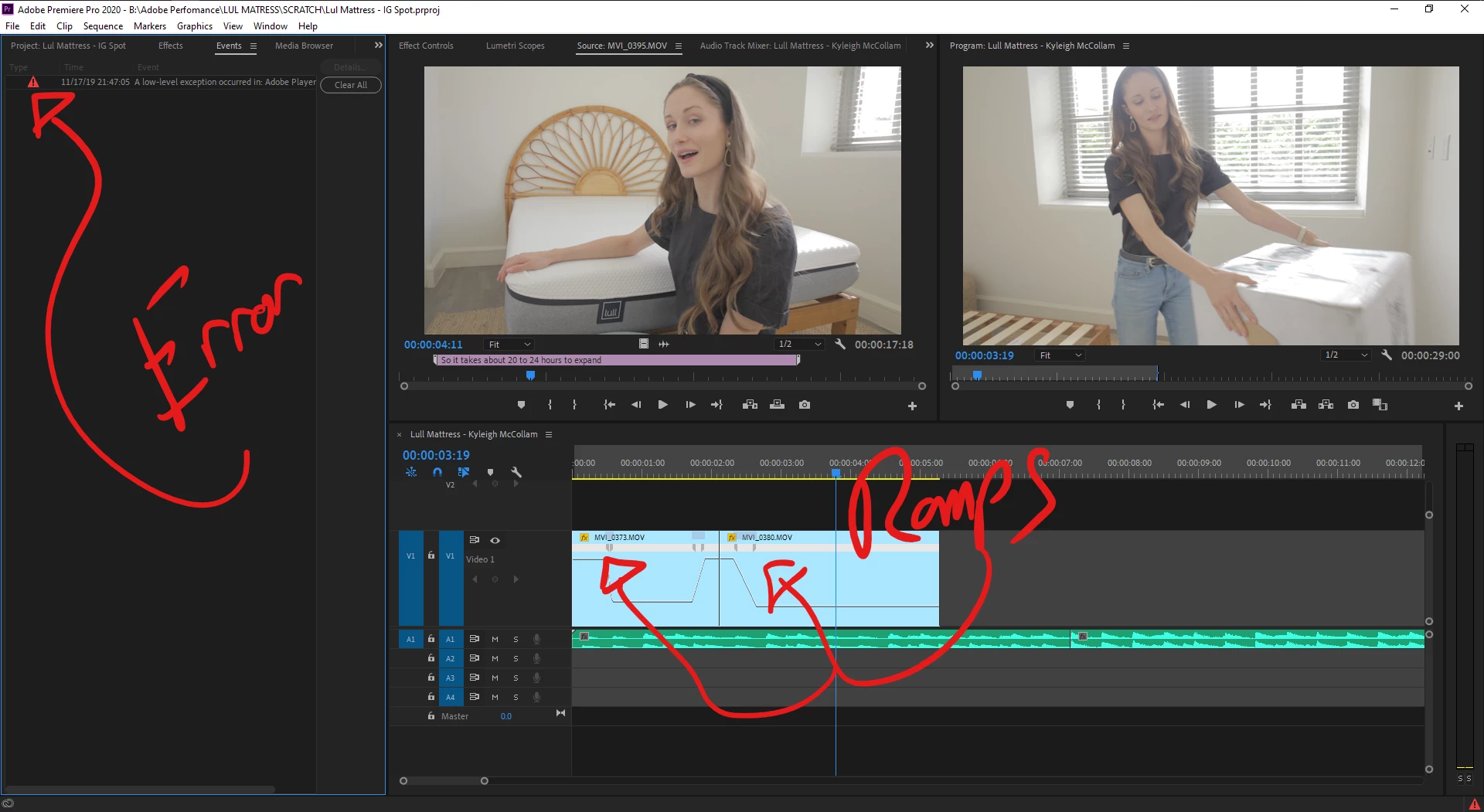The width and height of the screenshot is (1484, 812).
Task: Step forward one frame in Program monitor
Action: (x=1239, y=405)
